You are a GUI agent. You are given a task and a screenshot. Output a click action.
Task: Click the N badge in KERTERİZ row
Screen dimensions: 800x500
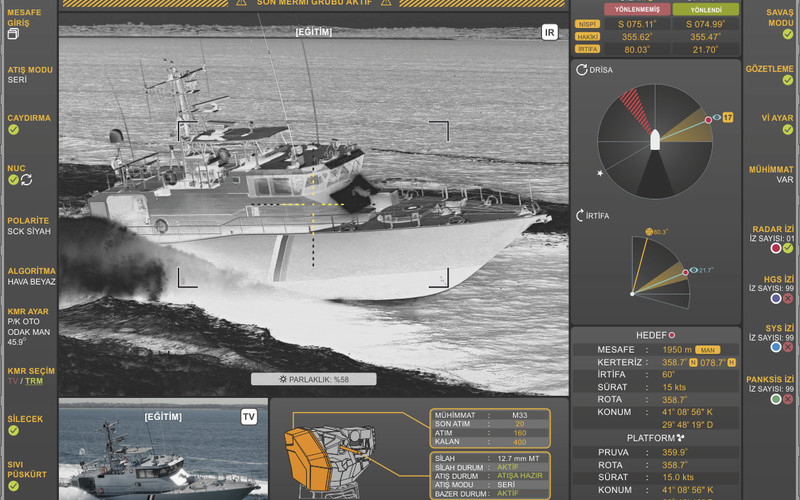click(x=693, y=363)
